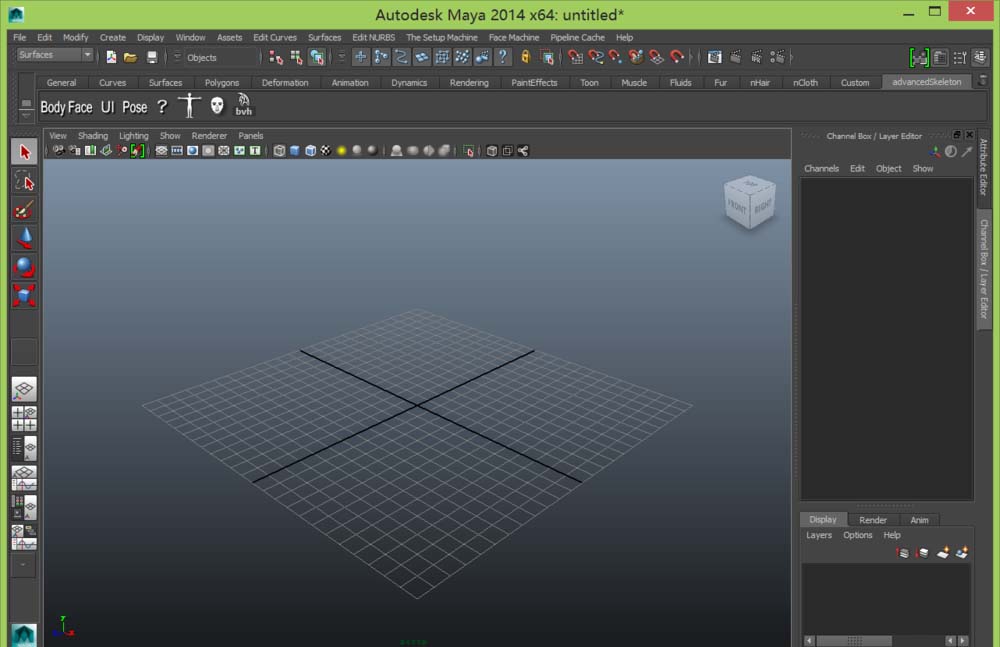1000x647 pixels.
Task: Click the Pose shelf button
Action: (x=134, y=107)
